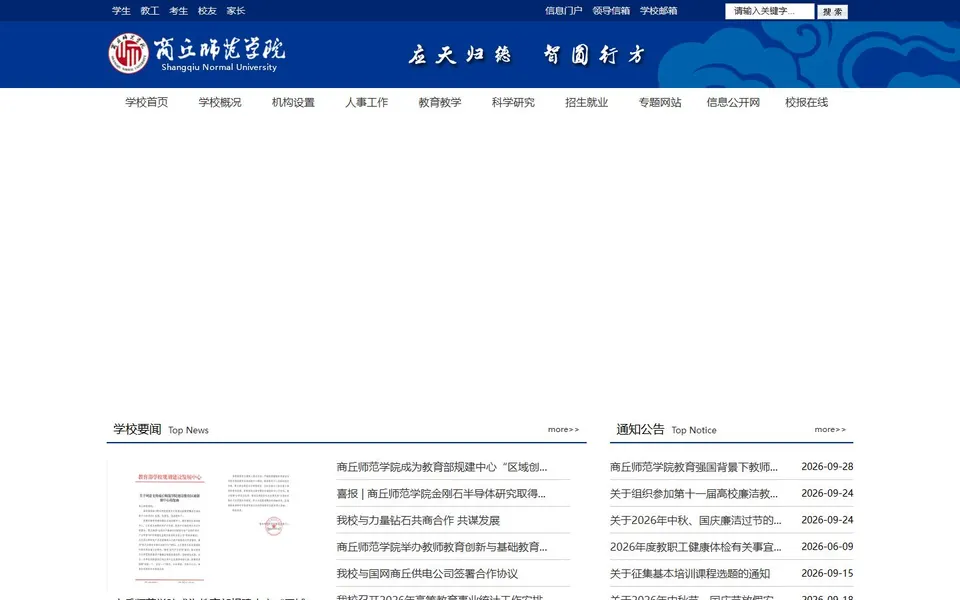960x600 pixels.
Task: Open notice 关于组织参加第十一届高校廉洁教
Action: pyautogui.click(x=694, y=493)
